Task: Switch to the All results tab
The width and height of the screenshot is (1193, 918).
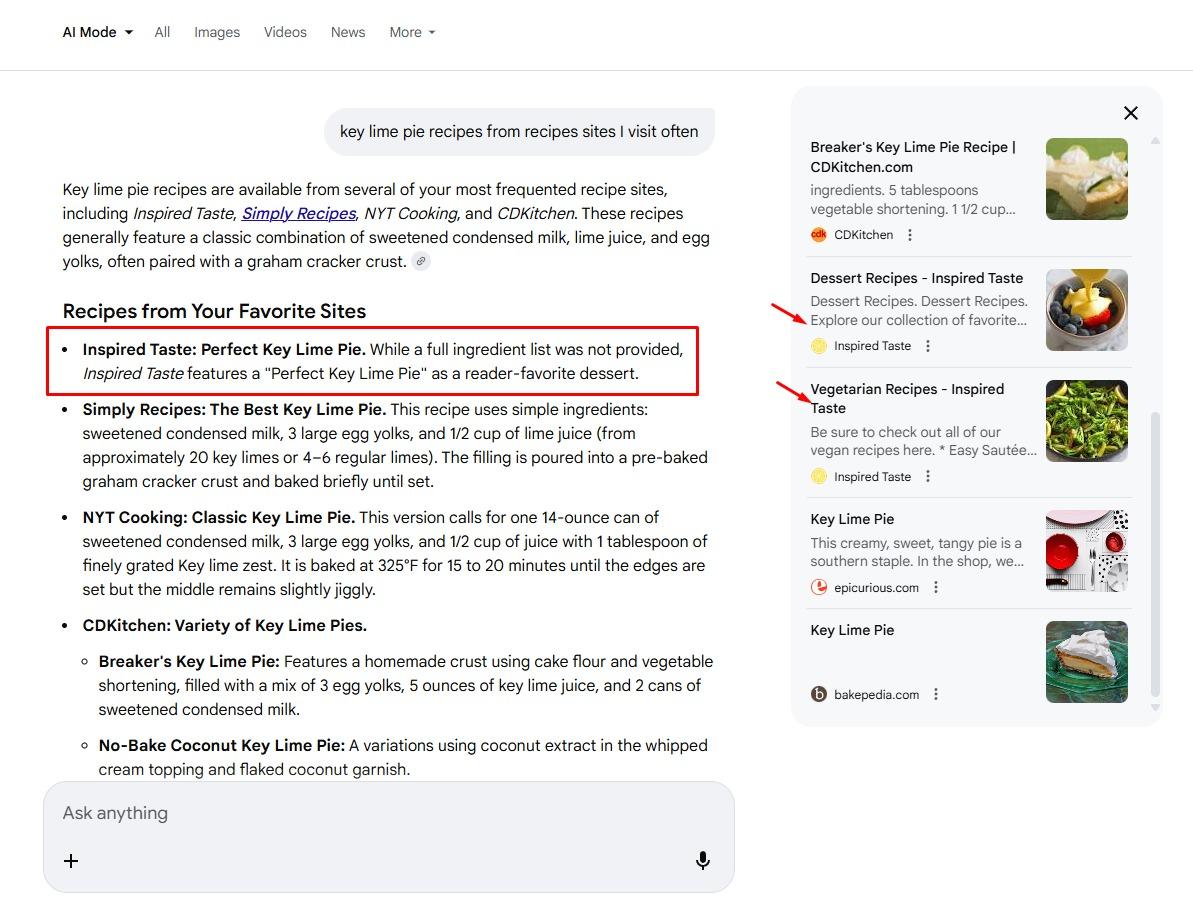Action: pos(162,32)
